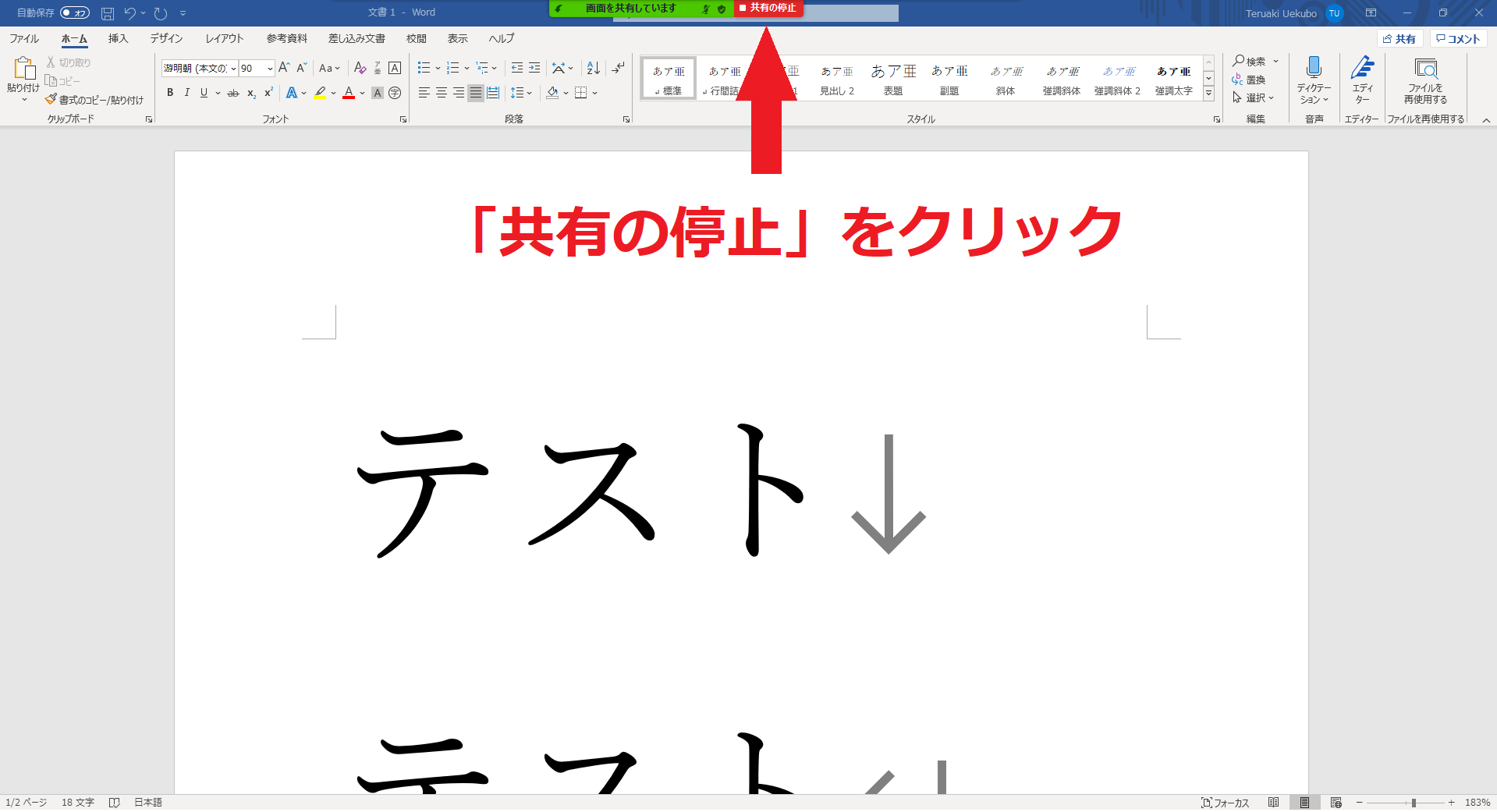Toggle the AutoSave switch

pos(75,12)
